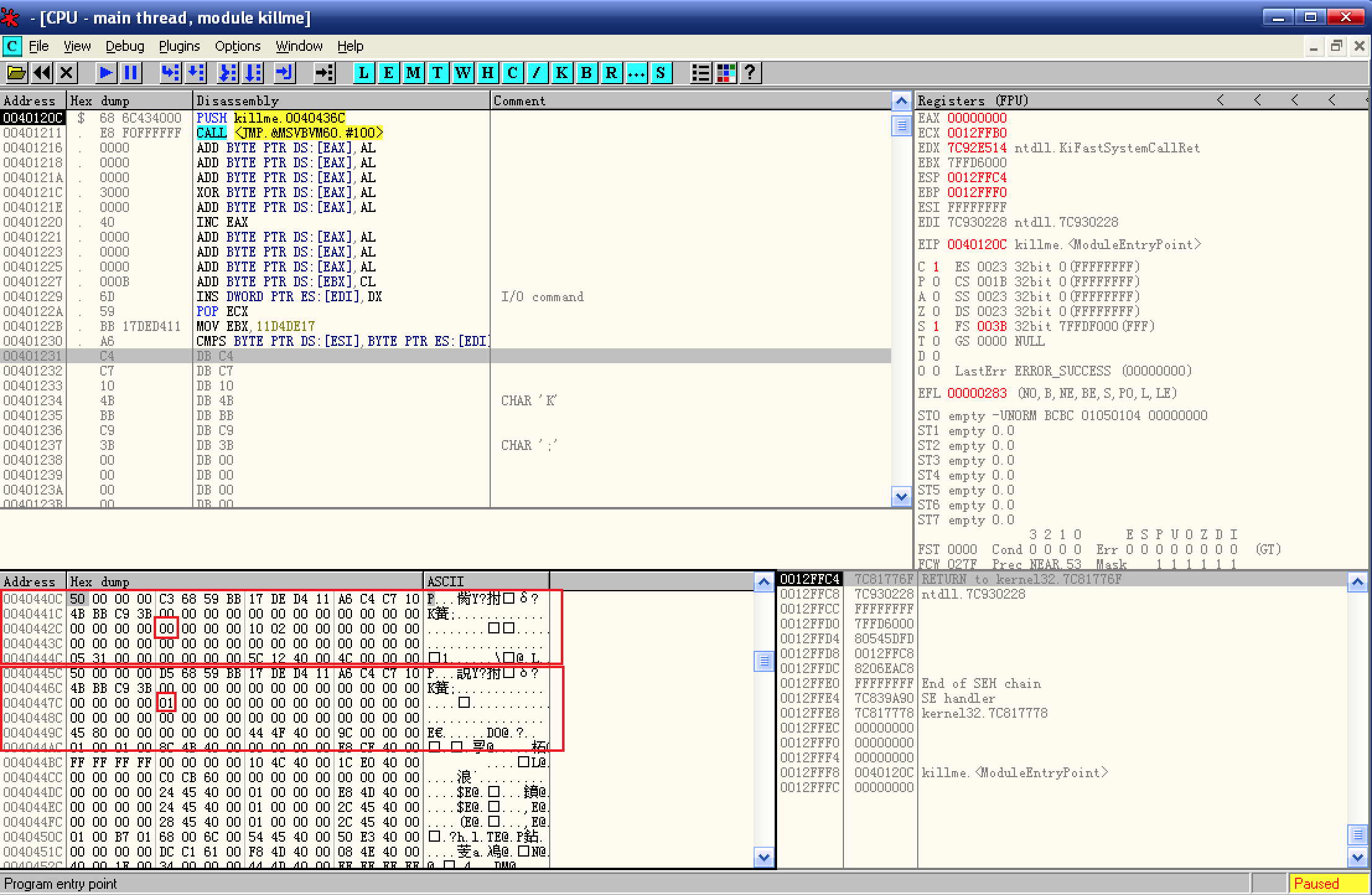The height and width of the screenshot is (895, 1372).
Task: Open the Debug menu
Action: tap(125, 46)
